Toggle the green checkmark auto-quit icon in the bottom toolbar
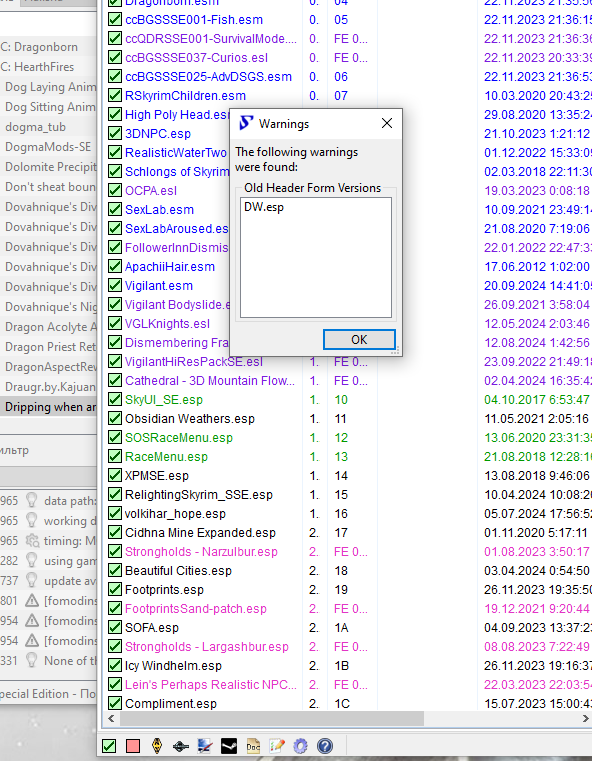The width and height of the screenshot is (592, 761). click(x=109, y=745)
